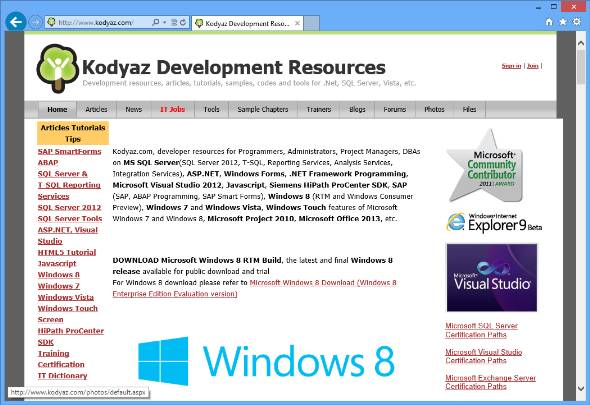The height and width of the screenshot is (405, 590).
Task: Open the address bar dropdown arrow
Action: tap(164, 22)
